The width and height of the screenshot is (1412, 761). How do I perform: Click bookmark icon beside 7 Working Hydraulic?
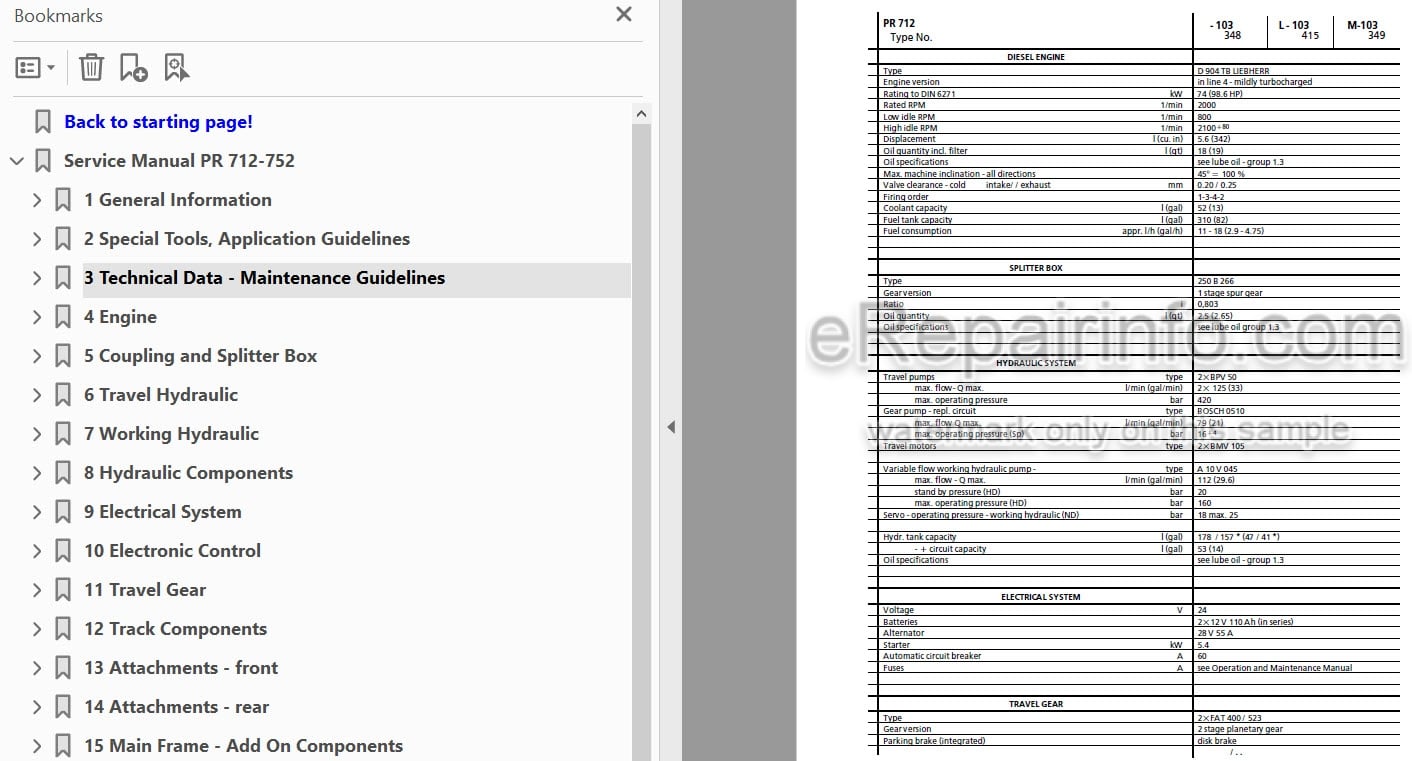coord(63,434)
